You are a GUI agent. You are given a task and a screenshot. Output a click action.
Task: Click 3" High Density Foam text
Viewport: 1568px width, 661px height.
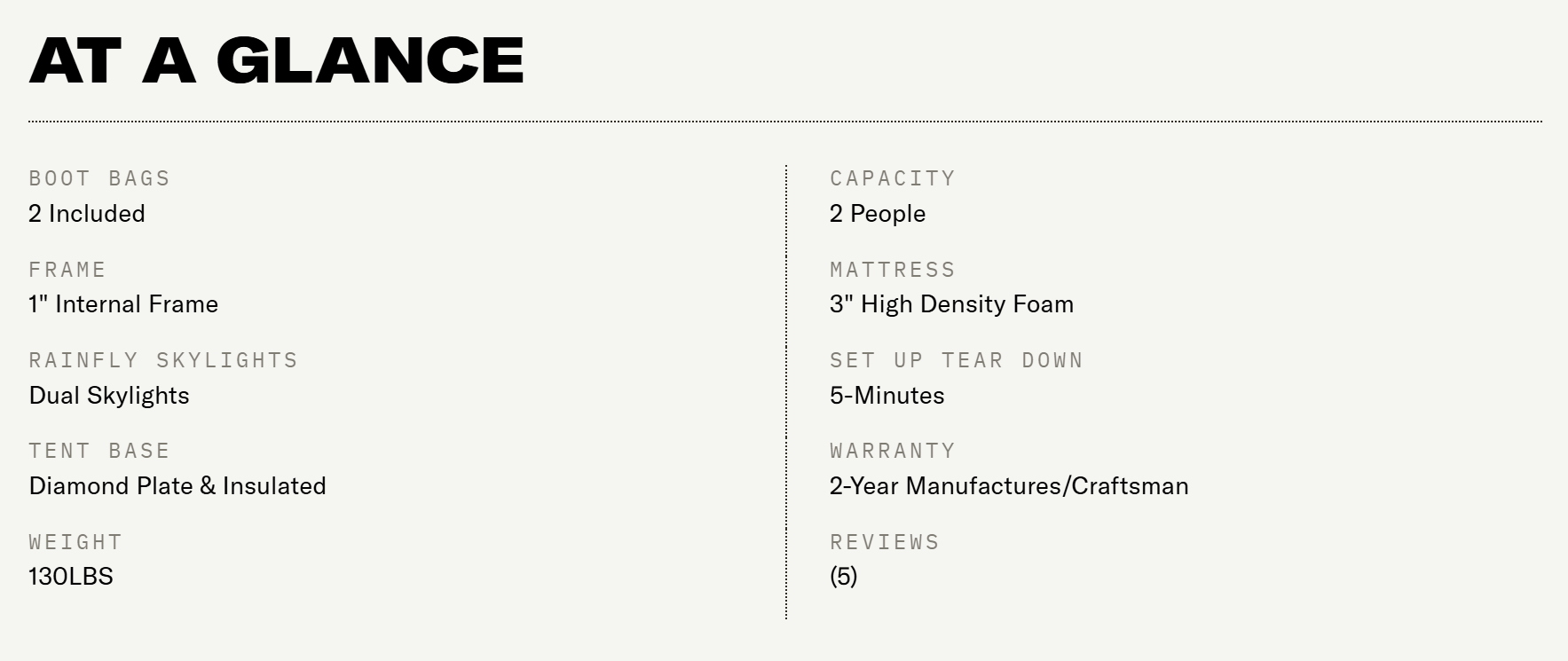[951, 304]
